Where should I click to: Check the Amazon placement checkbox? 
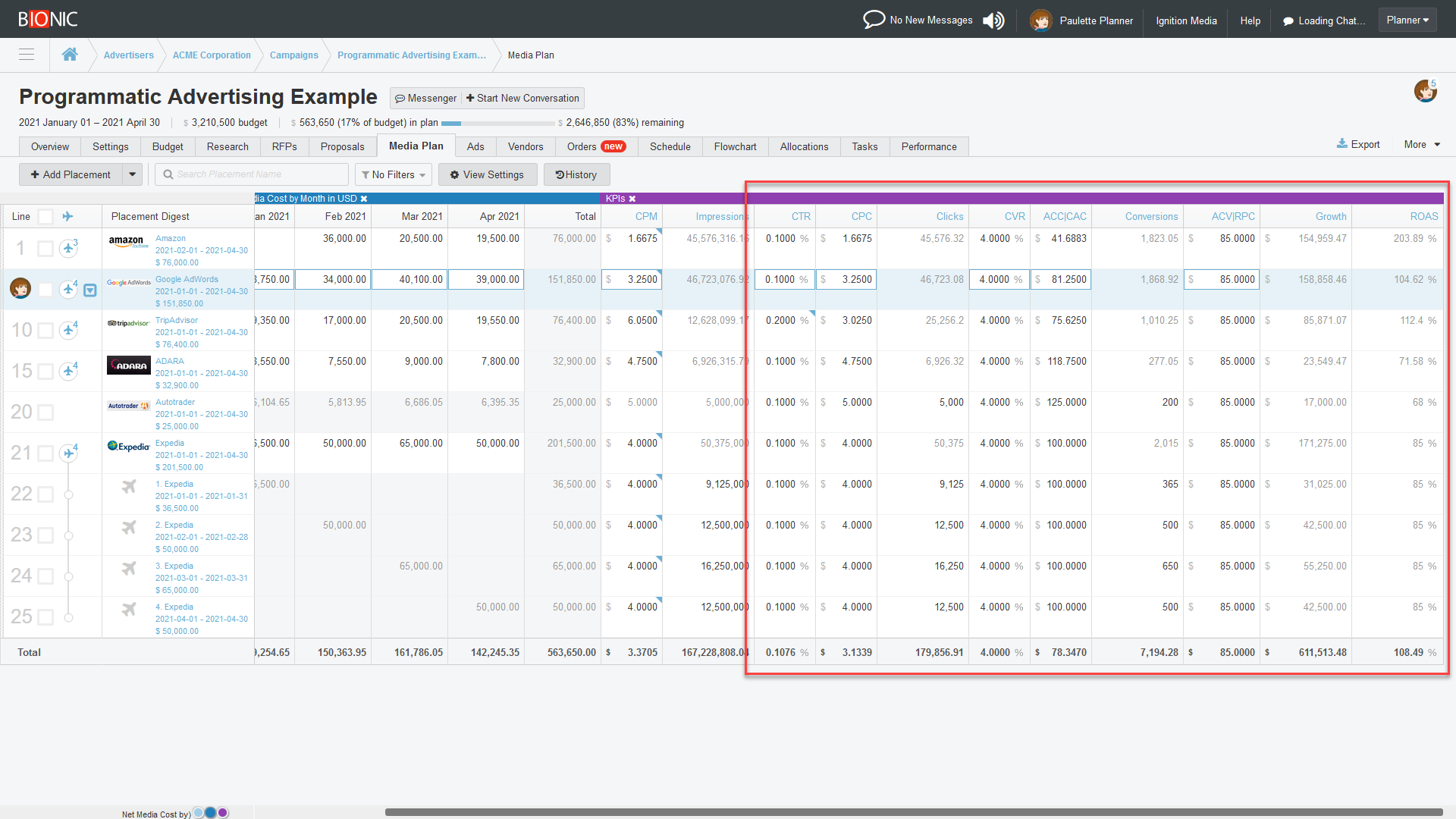coord(45,249)
